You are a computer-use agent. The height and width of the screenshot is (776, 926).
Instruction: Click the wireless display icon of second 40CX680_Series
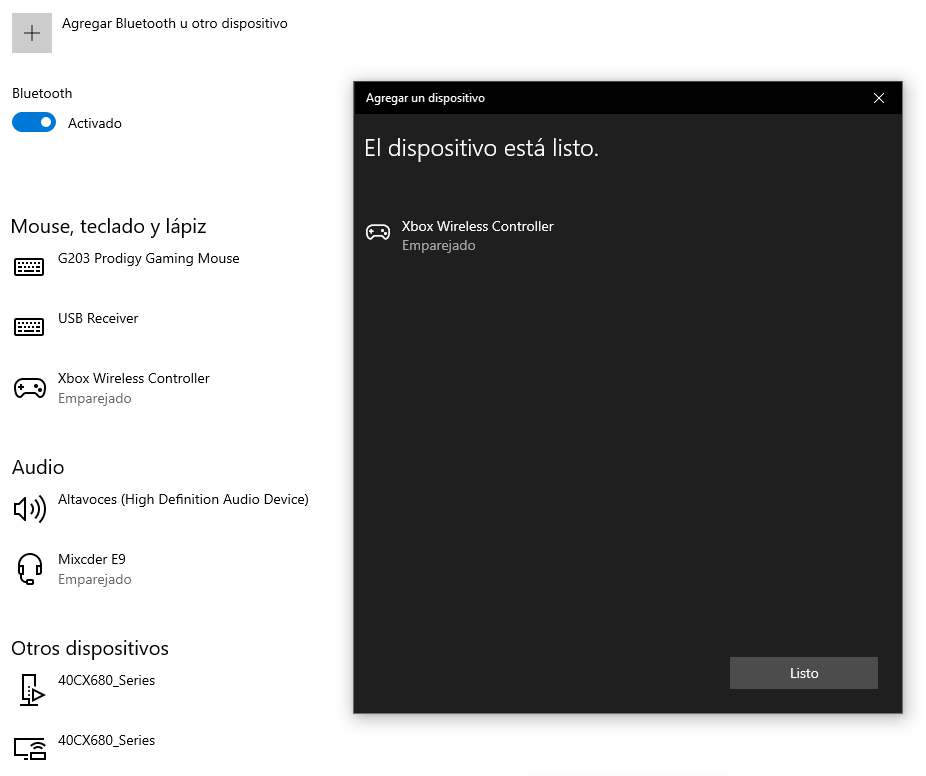point(30,749)
